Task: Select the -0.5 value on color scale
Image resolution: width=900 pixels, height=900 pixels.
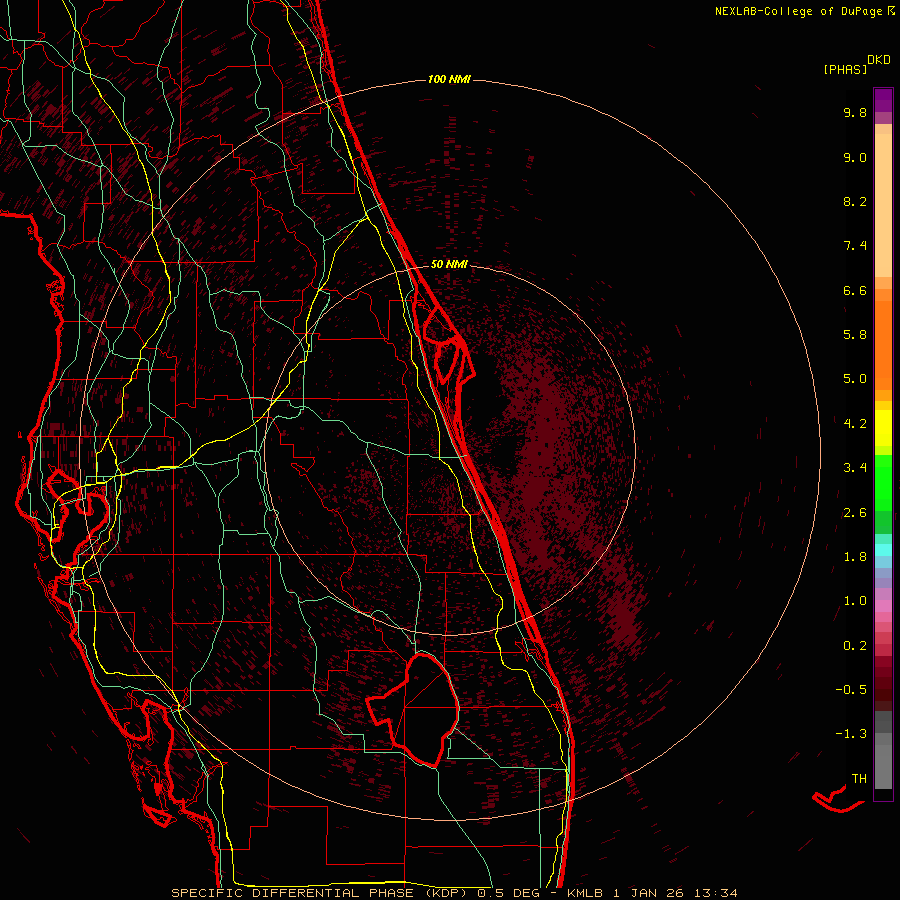Action: pos(851,690)
